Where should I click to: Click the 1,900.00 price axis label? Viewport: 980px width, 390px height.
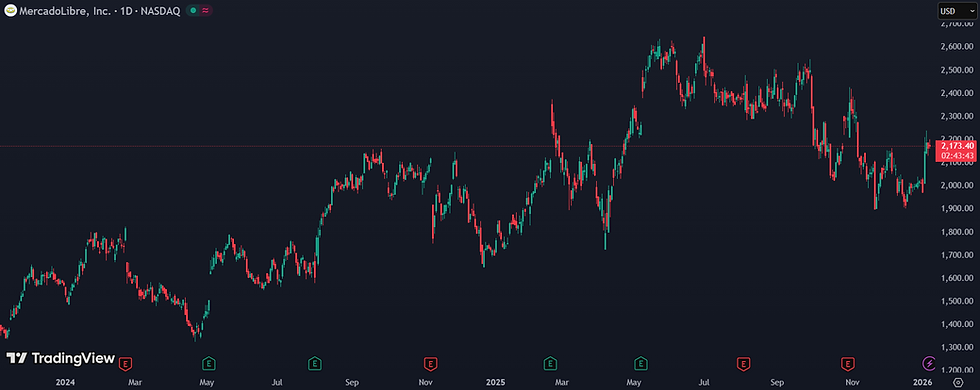coord(956,209)
